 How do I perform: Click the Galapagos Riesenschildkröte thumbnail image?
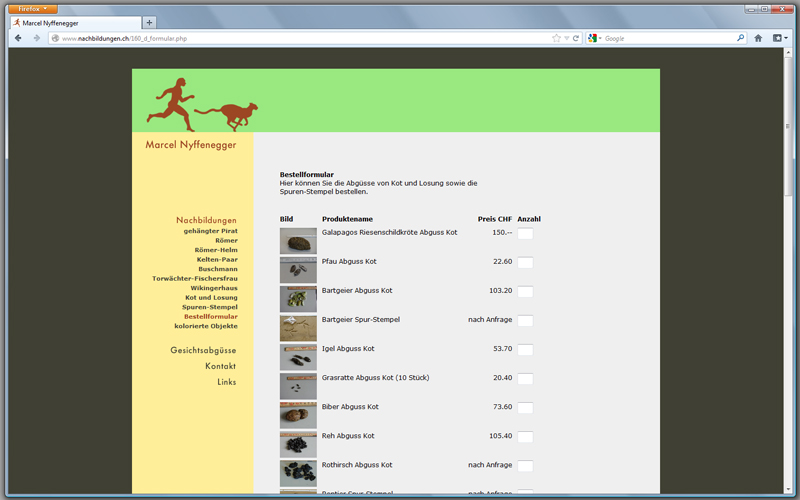[x=298, y=241]
